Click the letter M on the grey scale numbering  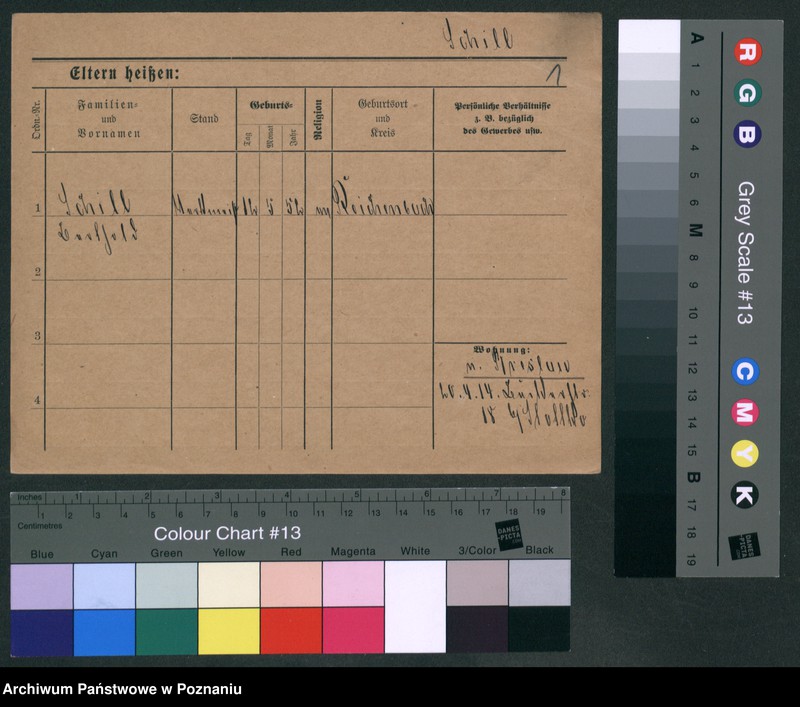695,230
